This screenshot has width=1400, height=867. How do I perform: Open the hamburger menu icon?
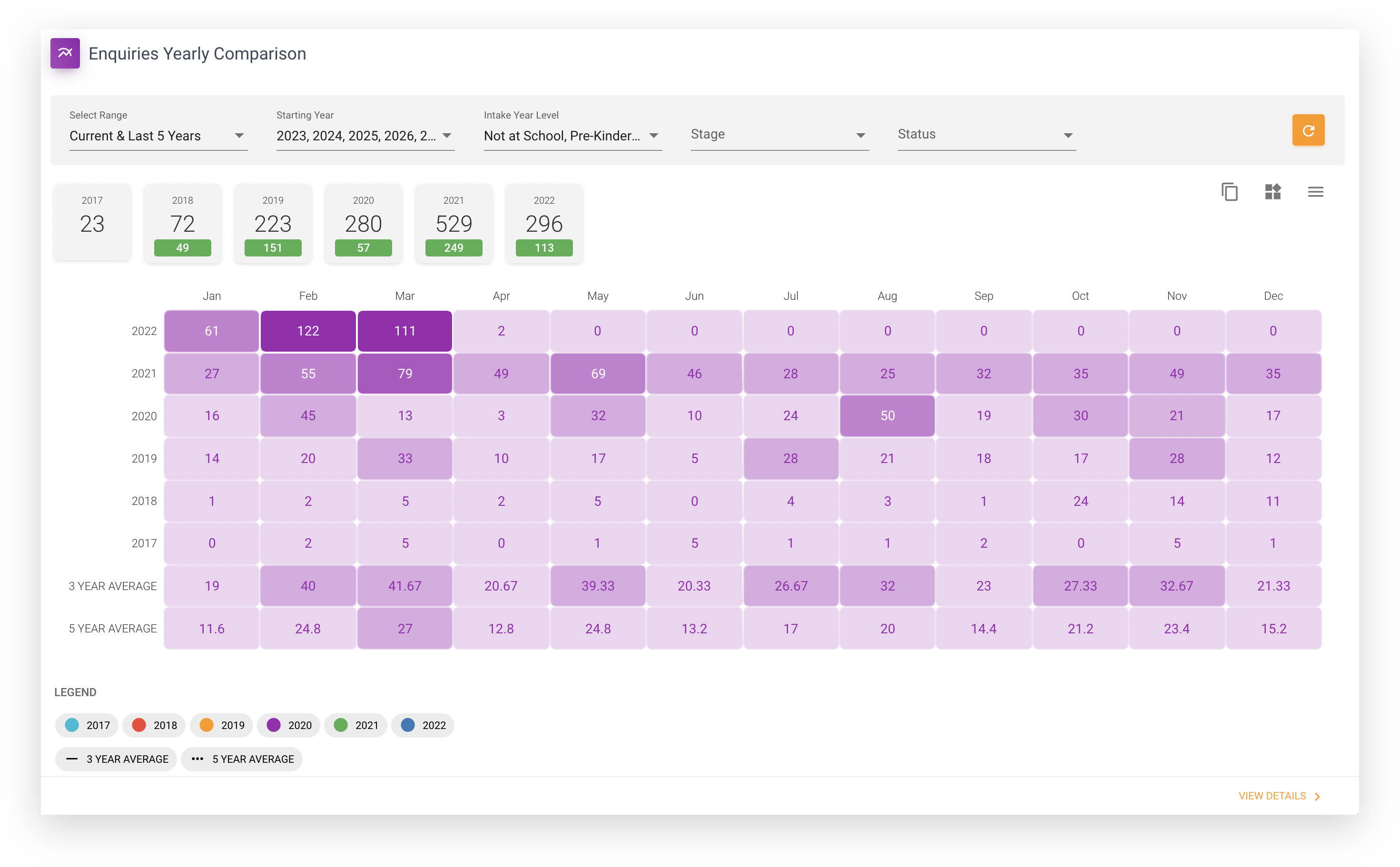tap(1315, 191)
